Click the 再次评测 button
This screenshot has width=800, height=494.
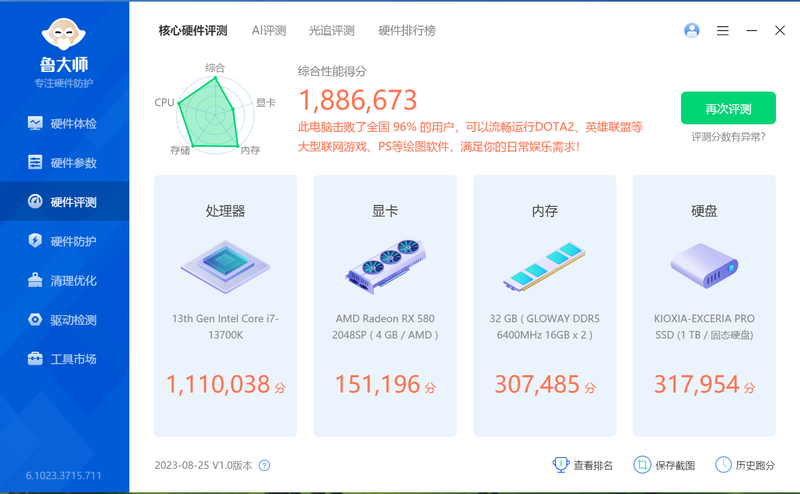pos(728,108)
